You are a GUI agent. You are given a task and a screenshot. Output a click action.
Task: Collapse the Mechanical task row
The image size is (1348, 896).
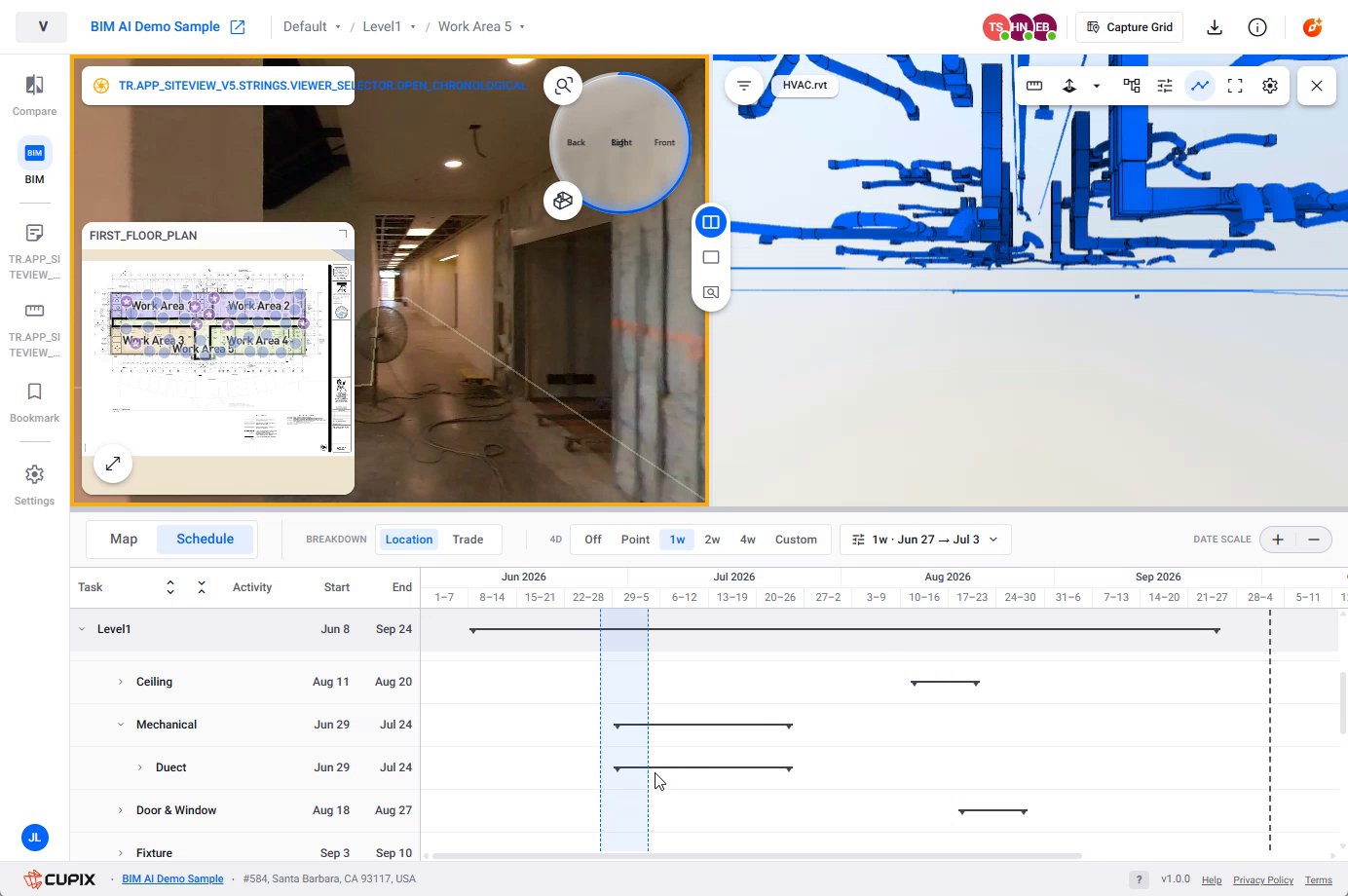tap(121, 725)
